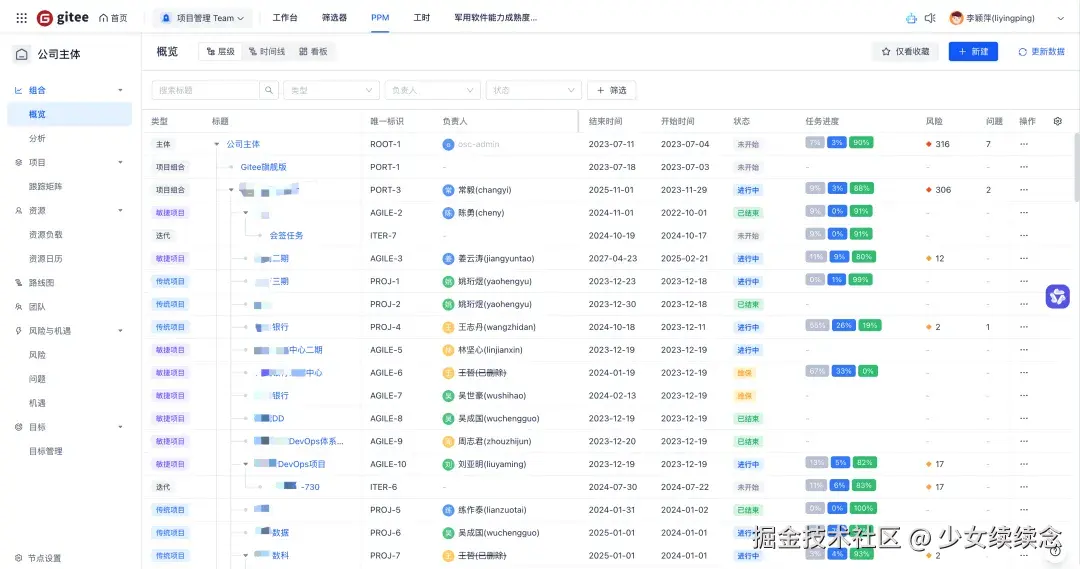Collapse the 公司主体 tree row
The image size is (1080, 569).
(216, 145)
